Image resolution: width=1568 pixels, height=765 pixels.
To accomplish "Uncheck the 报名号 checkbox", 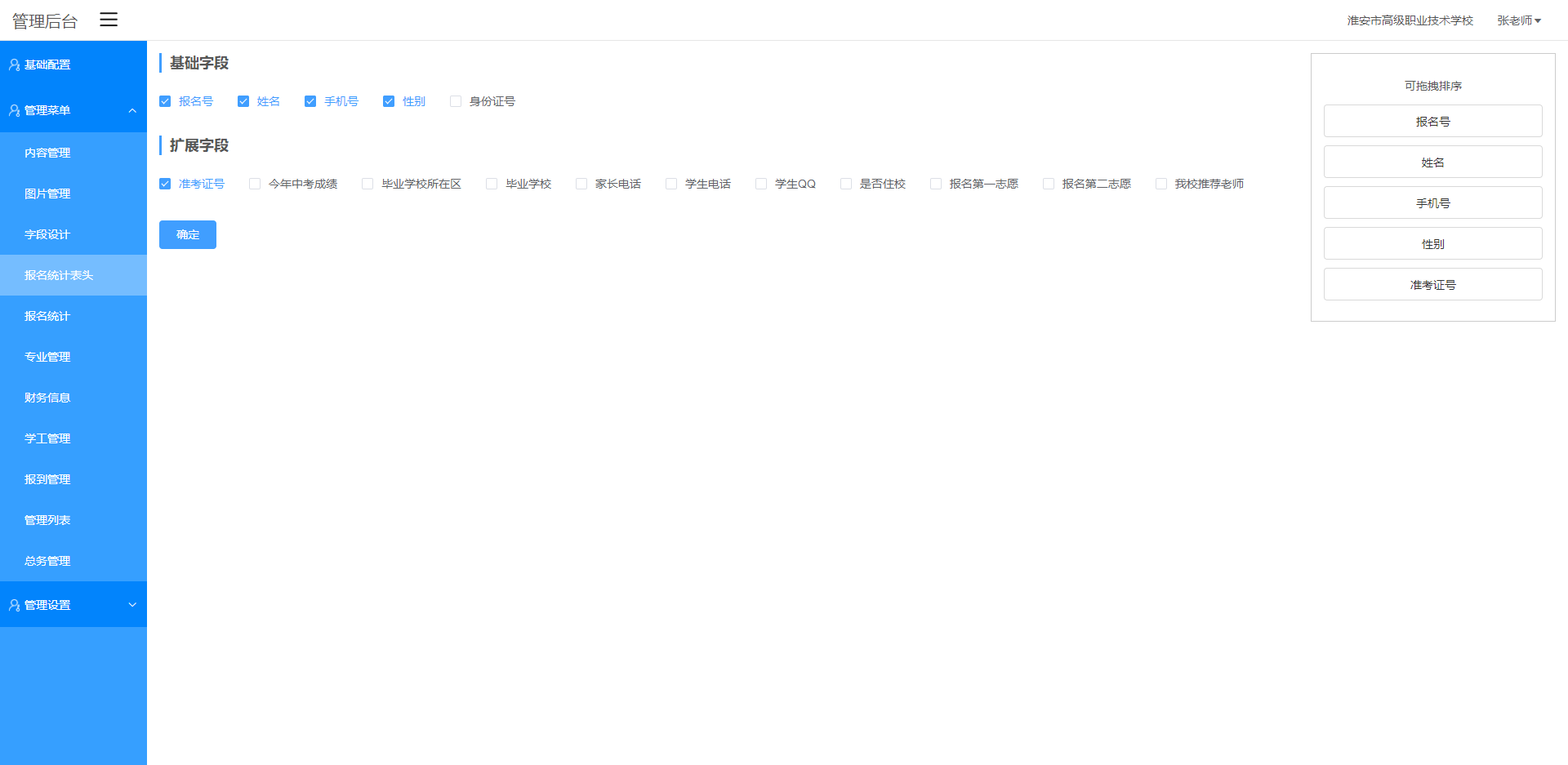I will [165, 101].
